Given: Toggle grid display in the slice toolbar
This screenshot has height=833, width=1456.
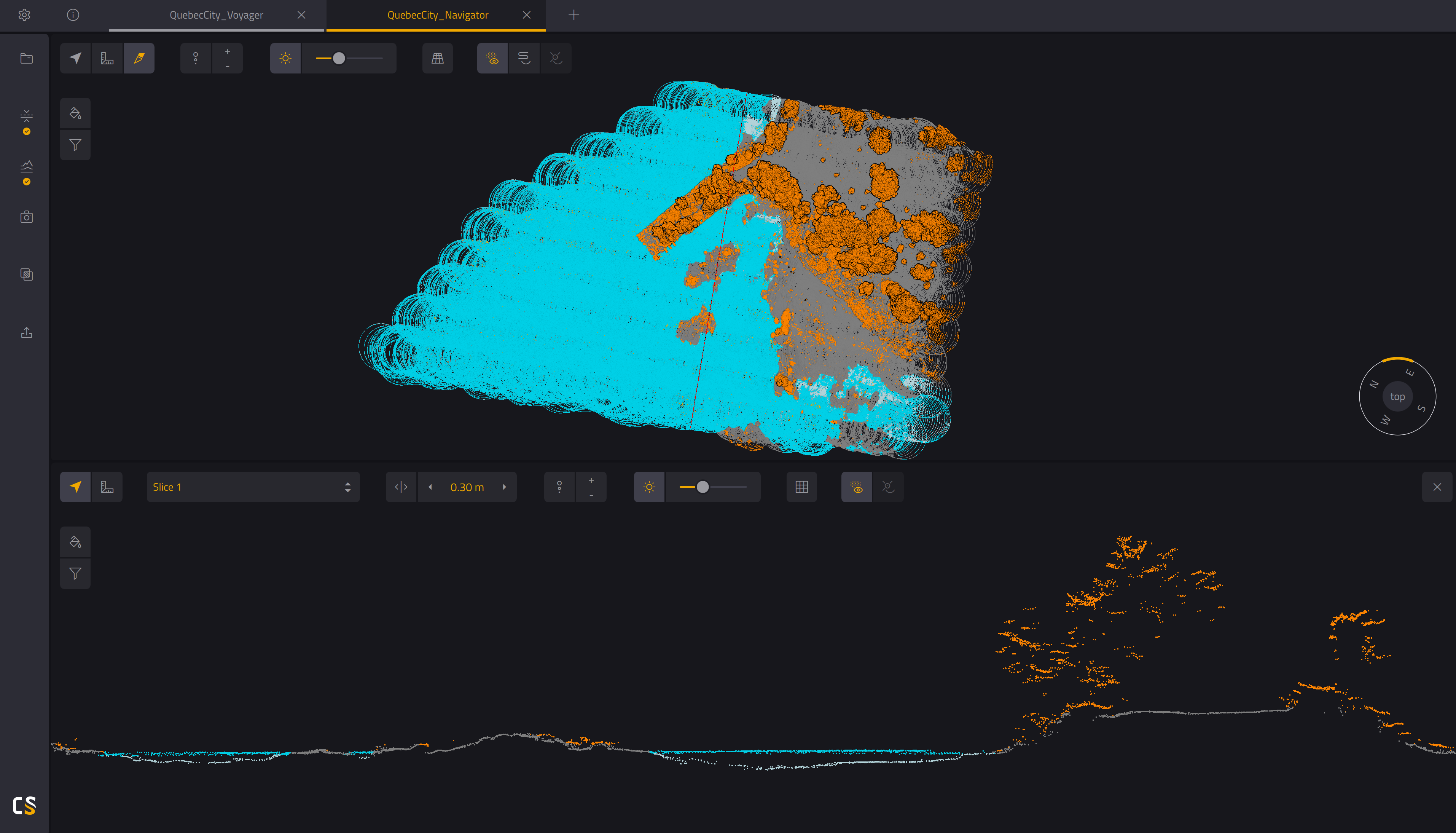Looking at the screenshot, I should (x=802, y=487).
